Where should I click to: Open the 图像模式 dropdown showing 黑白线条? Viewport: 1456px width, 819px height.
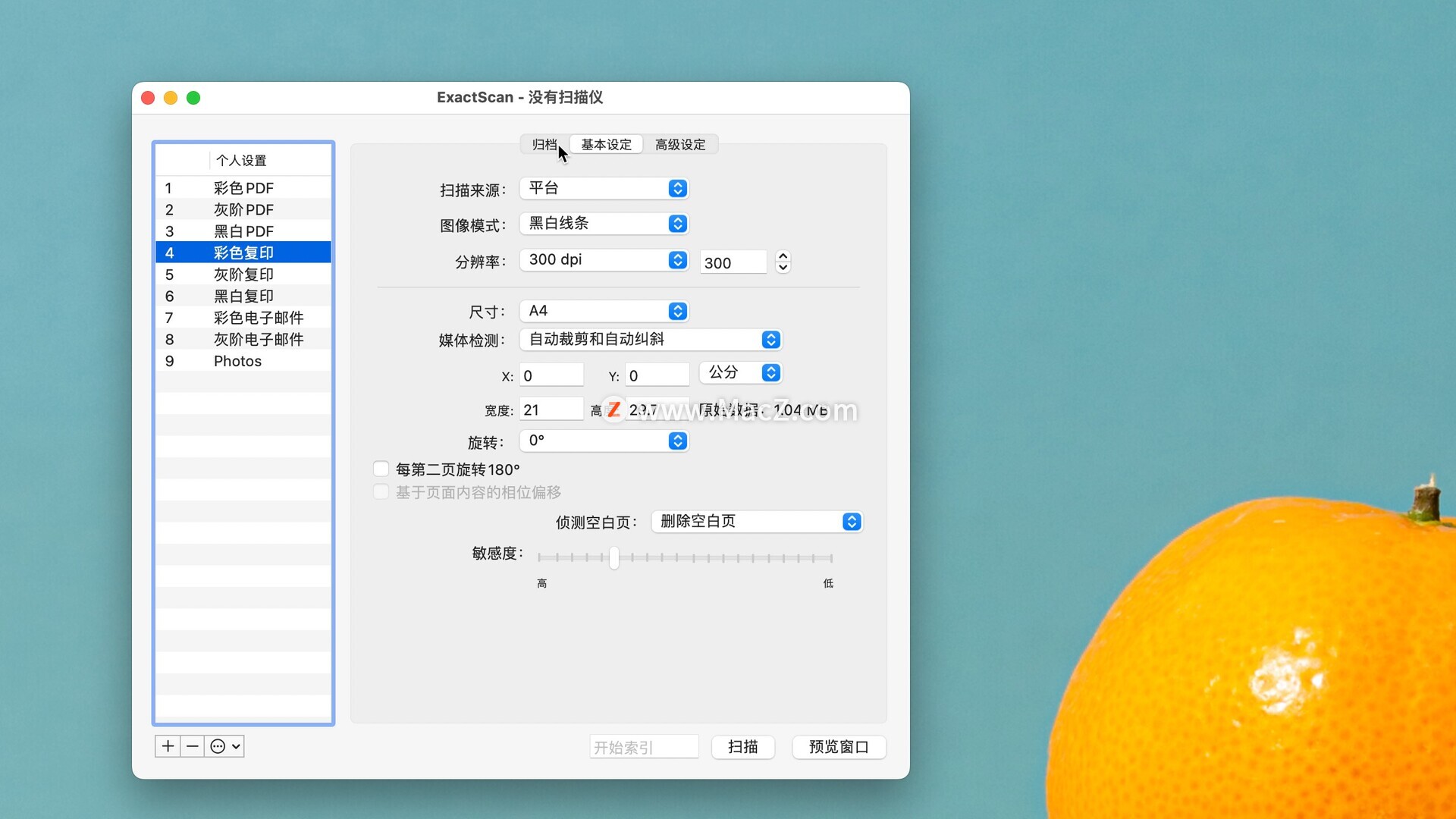(x=604, y=224)
